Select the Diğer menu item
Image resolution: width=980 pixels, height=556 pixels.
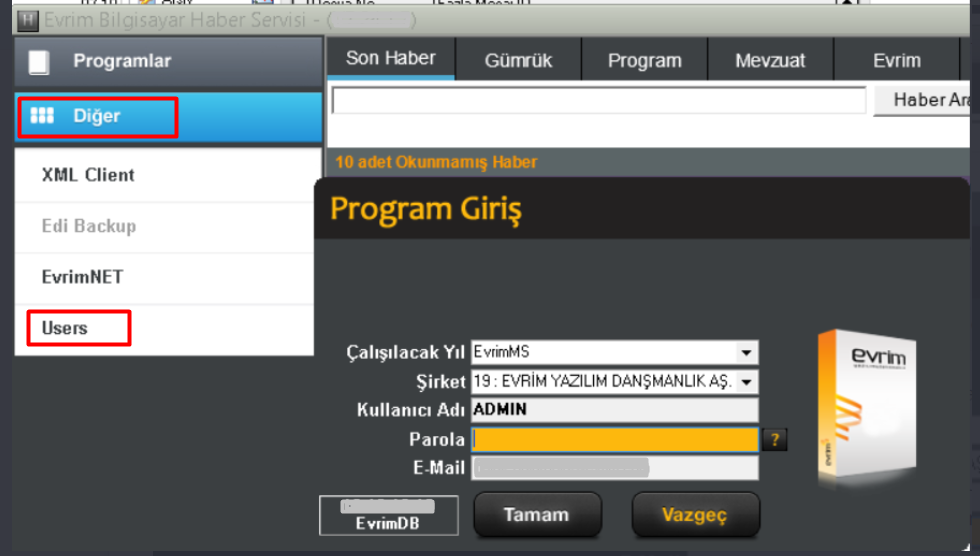[x=168, y=117]
